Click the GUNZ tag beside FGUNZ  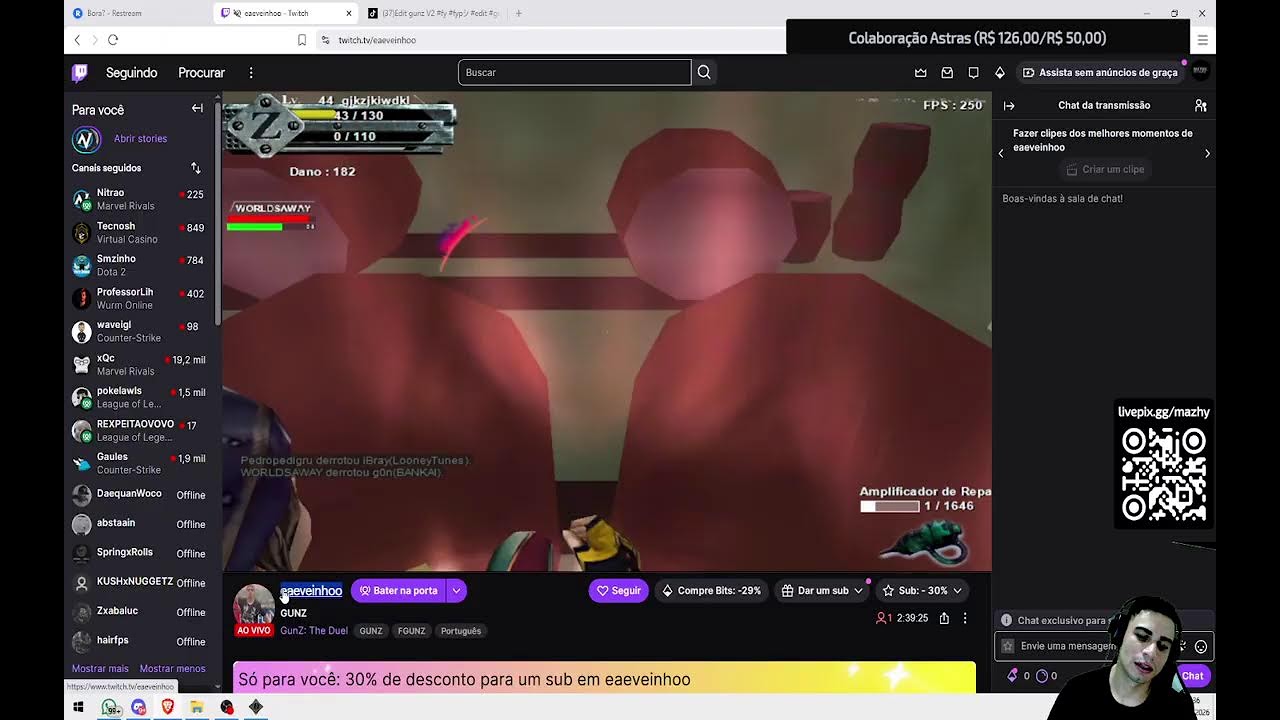[x=371, y=631]
